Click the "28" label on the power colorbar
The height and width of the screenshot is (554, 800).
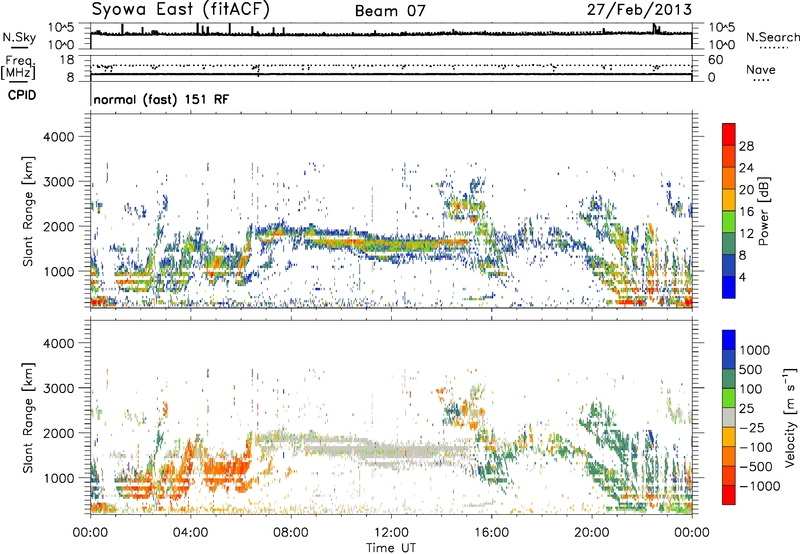tap(746, 146)
